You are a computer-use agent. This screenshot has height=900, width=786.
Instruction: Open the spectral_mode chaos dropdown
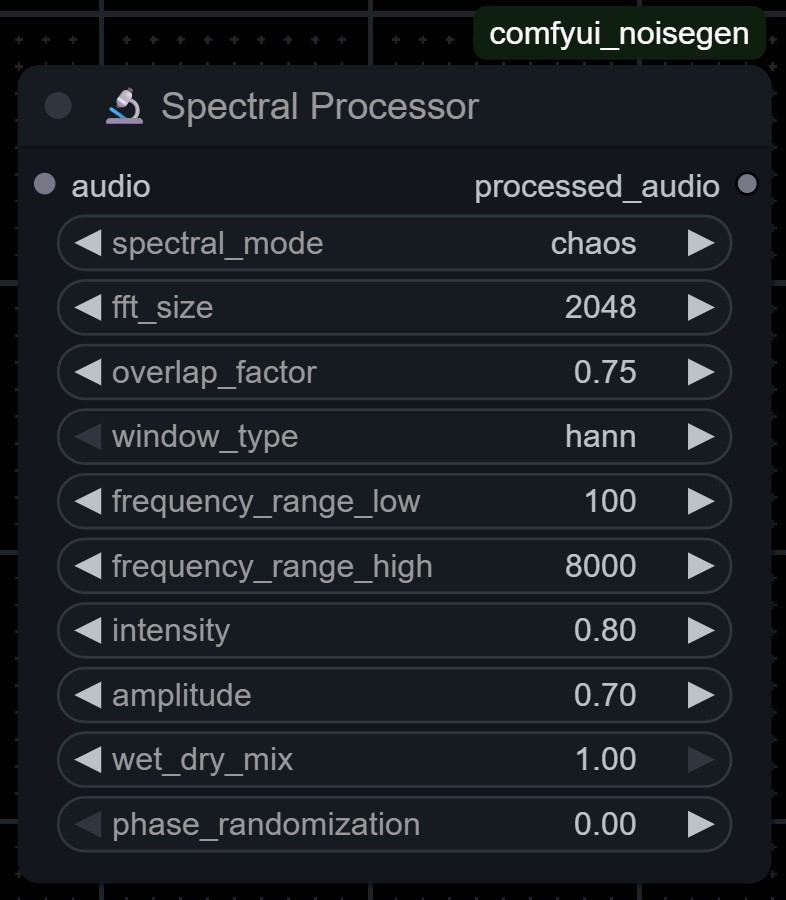pyautogui.click(x=593, y=243)
